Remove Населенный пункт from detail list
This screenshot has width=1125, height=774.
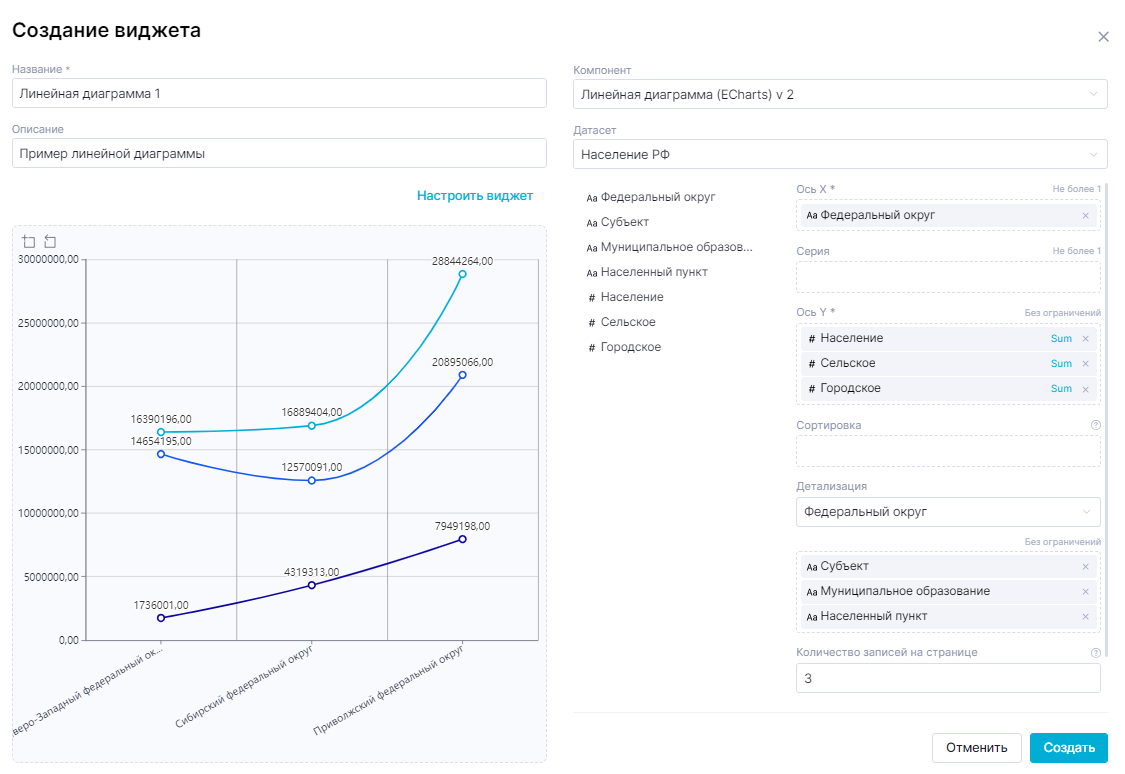pyautogui.click(x=1085, y=616)
